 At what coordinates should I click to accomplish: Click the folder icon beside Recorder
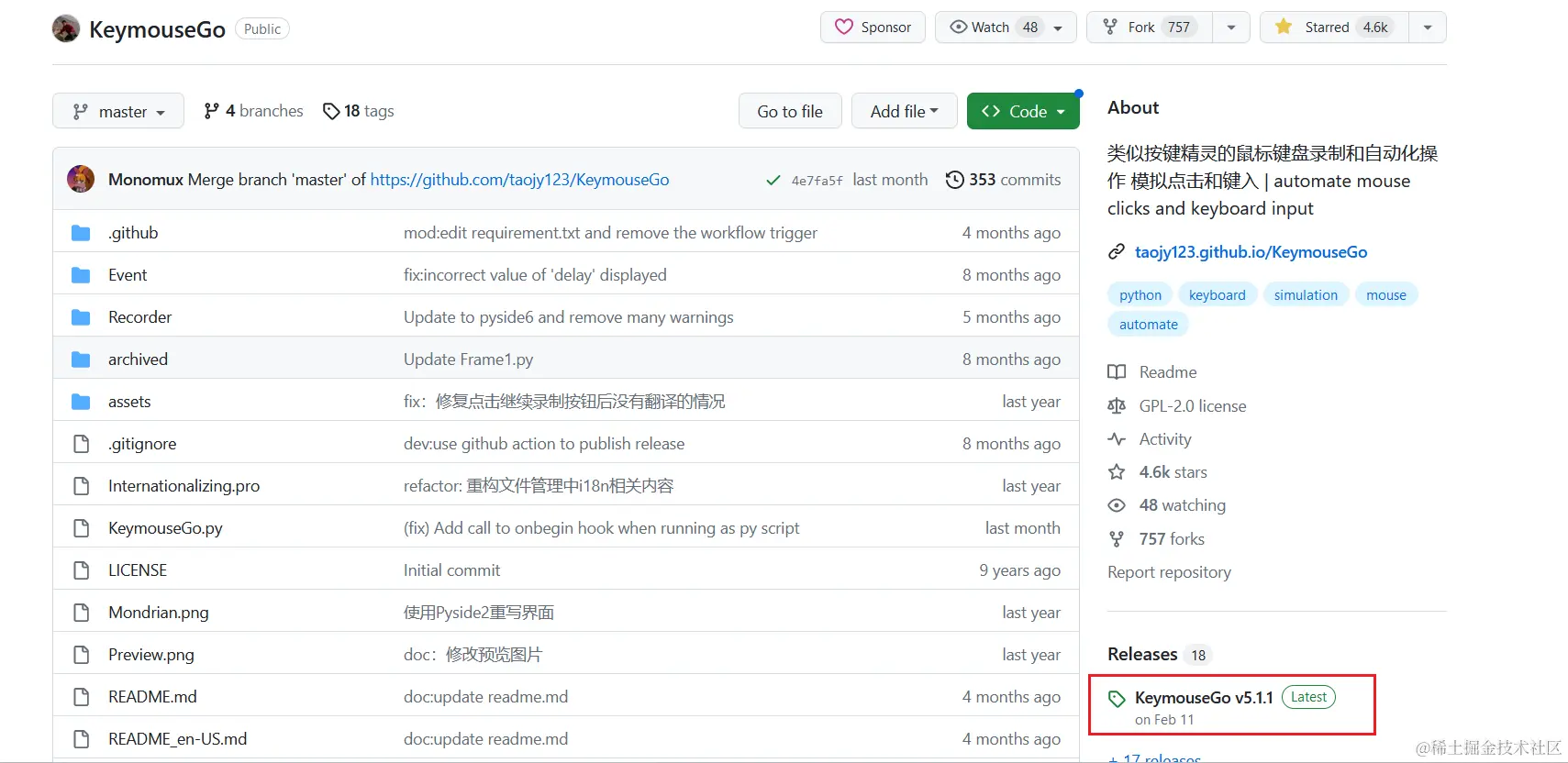point(81,317)
